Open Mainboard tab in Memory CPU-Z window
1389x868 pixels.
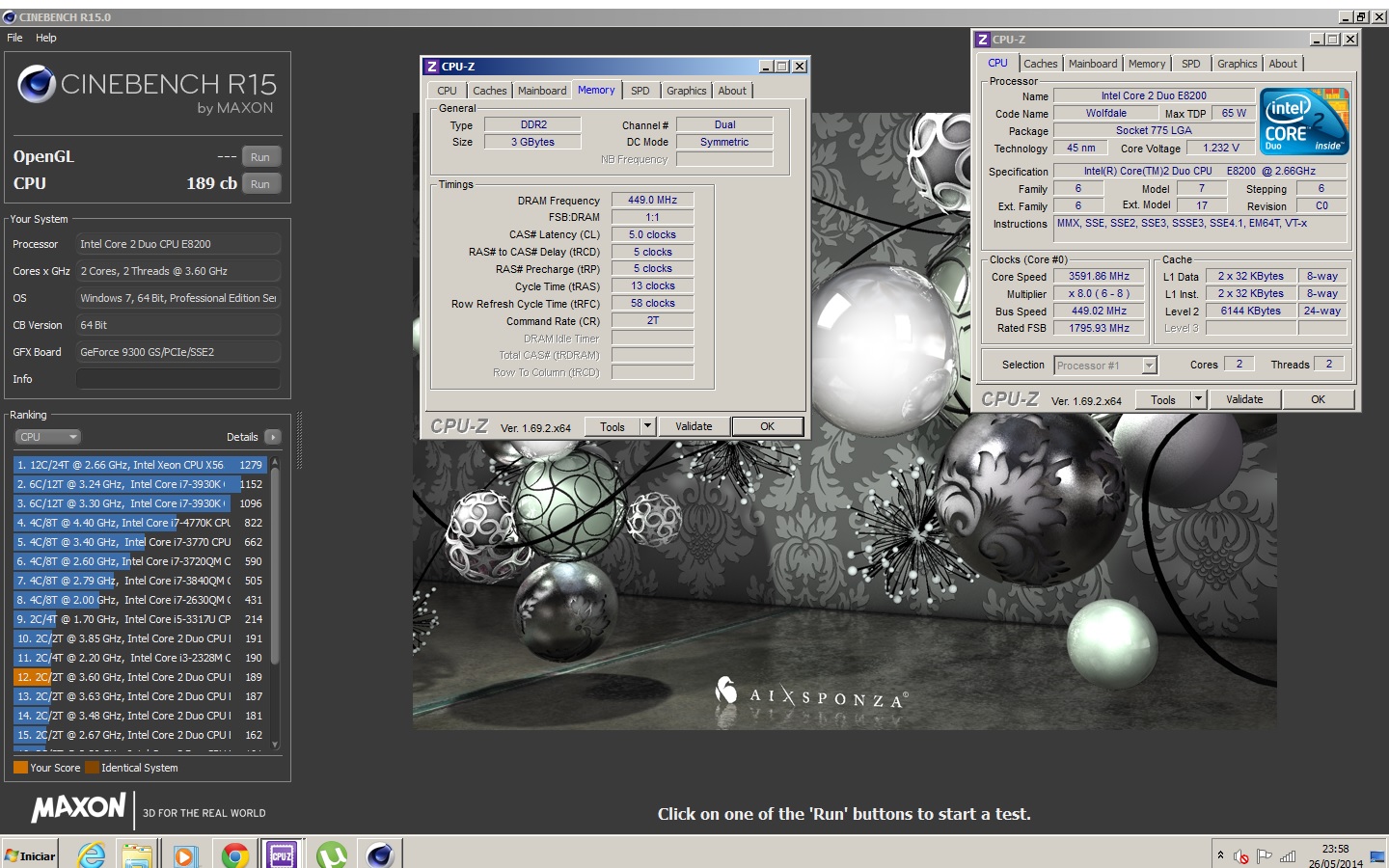pyautogui.click(x=542, y=91)
